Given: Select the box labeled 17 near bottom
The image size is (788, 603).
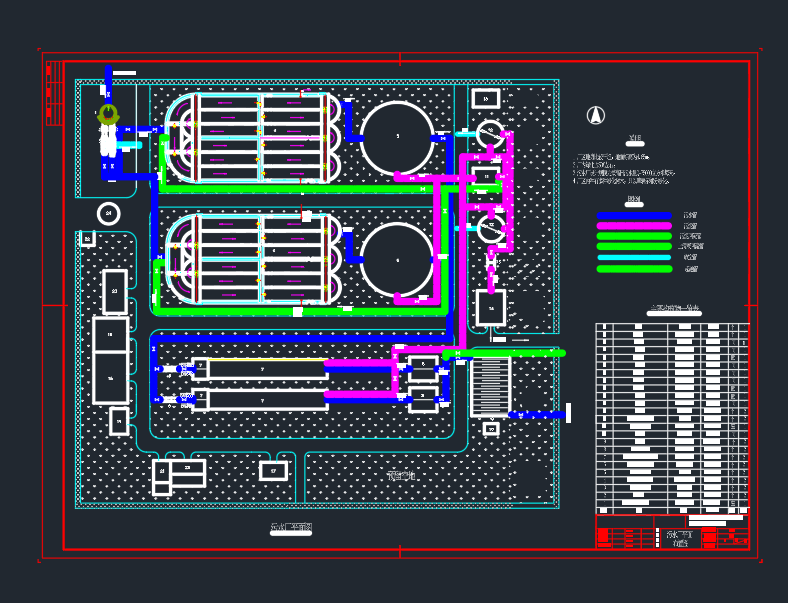Looking at the screenshot, I should (x=273, y=471).
